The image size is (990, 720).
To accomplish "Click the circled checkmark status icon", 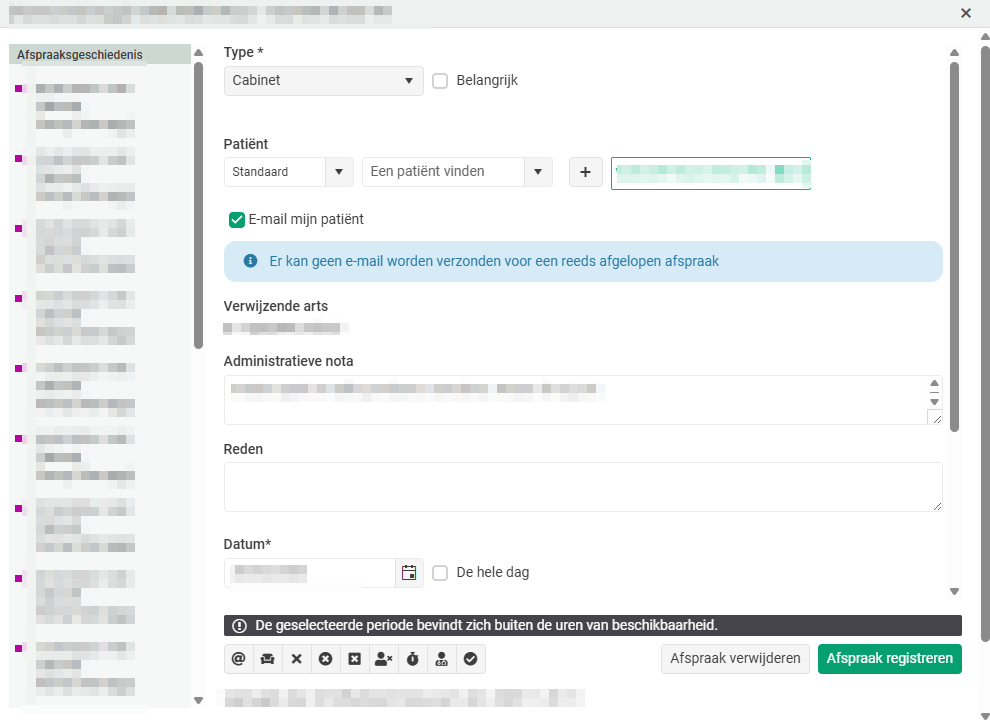I will coord(470,659).
